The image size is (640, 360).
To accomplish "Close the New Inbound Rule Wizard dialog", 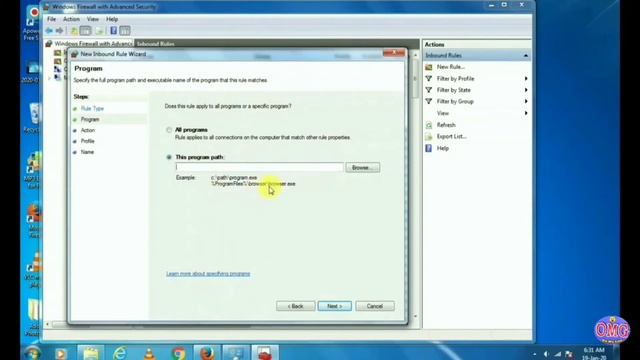I will coord(394,53).
